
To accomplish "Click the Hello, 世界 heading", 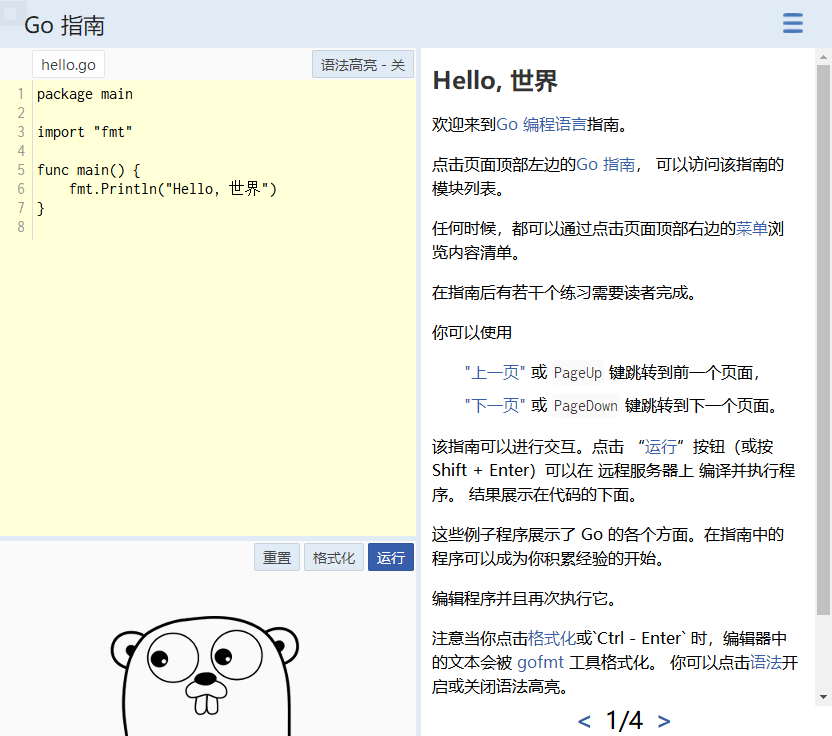I will click(x=495, y=81).
